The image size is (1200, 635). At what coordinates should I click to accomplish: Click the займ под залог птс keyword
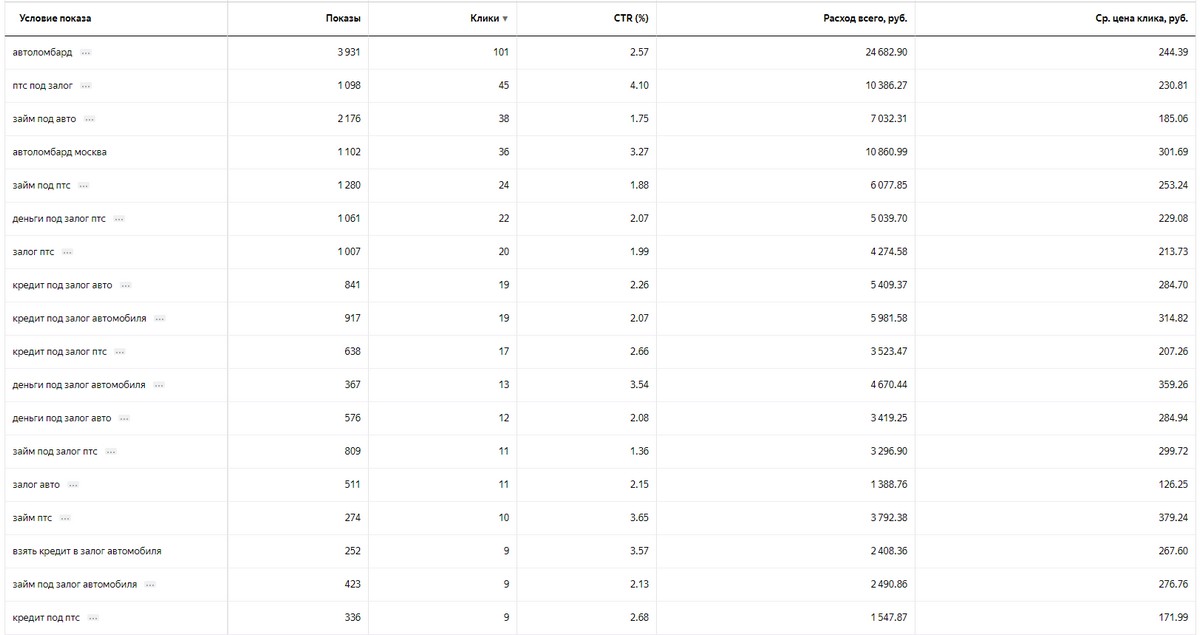pyautogui.click(x=55, y=452)
